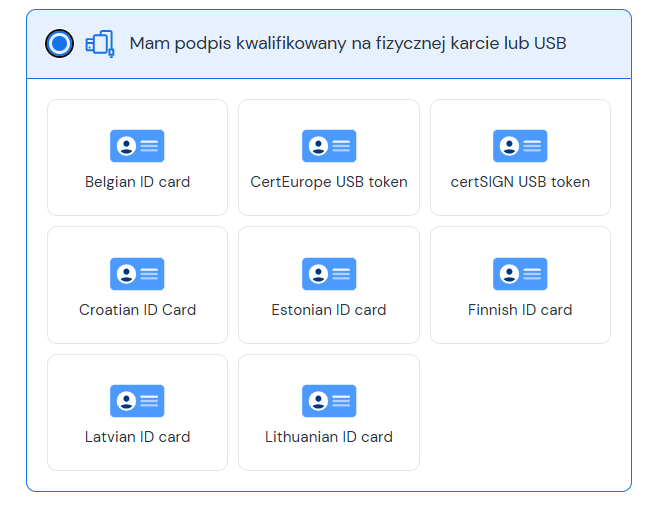662x516 pixels.
Task: Click the certSIGN USB token icon
Action: tap(520, 146)
